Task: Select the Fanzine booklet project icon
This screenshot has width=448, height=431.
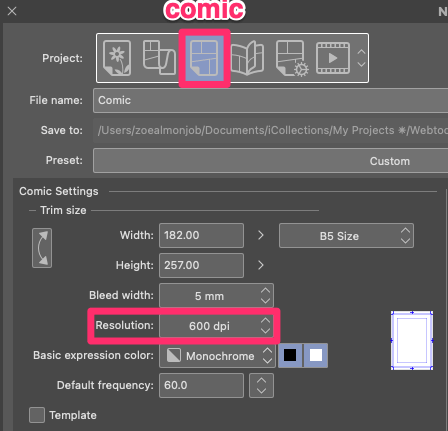Action: pyautogui.click(x=247, y=58)
